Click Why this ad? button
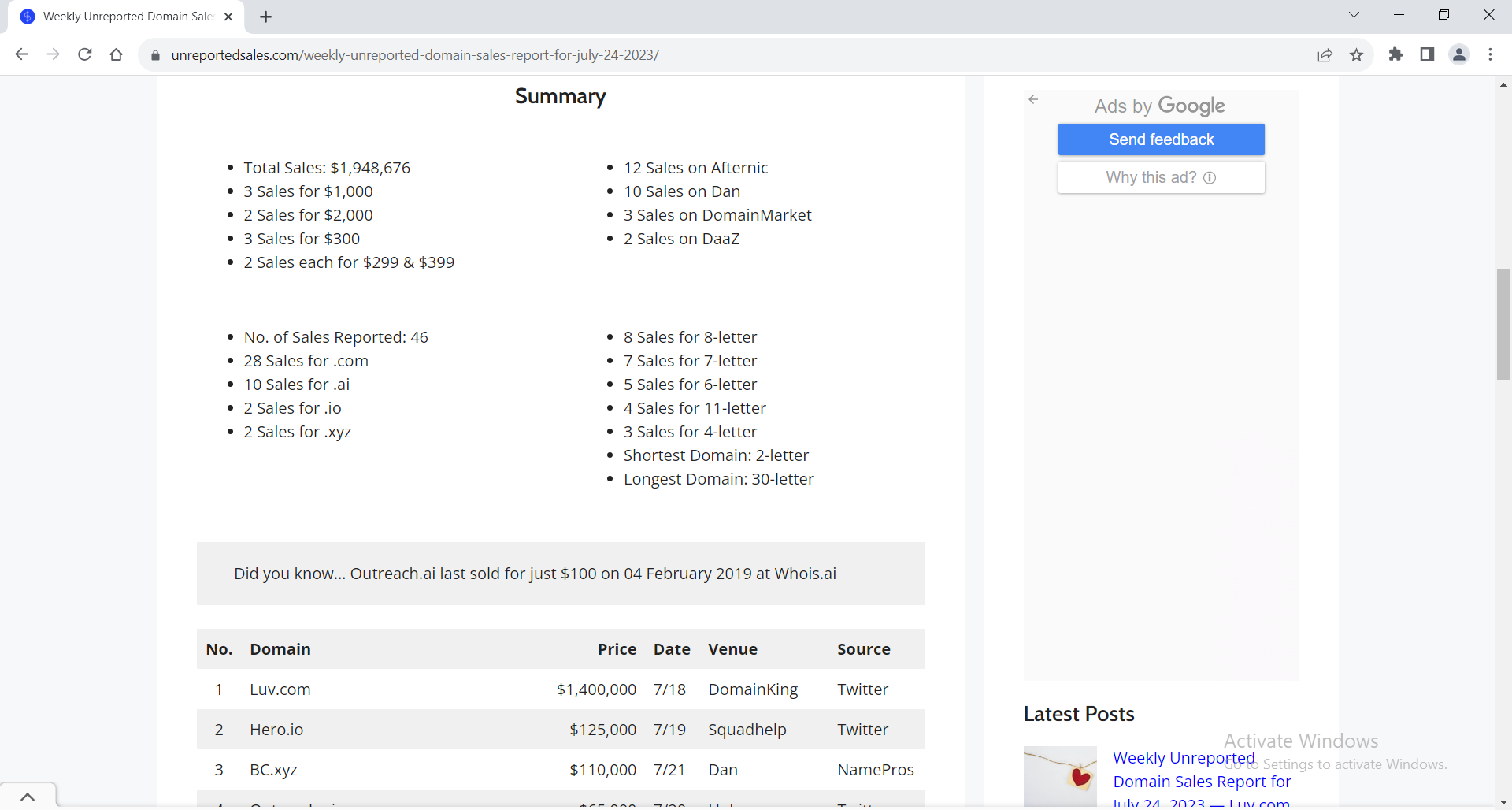 click(x=1162, y=177)
